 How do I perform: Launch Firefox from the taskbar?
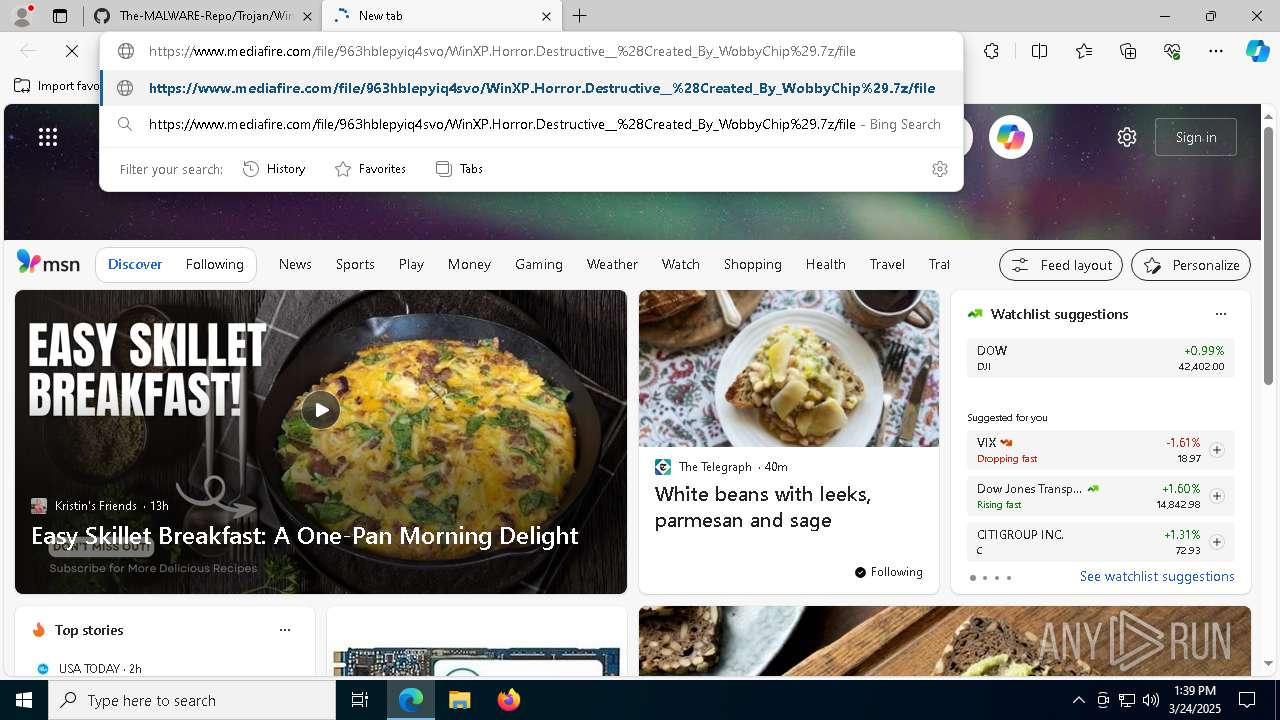(508, 700)
